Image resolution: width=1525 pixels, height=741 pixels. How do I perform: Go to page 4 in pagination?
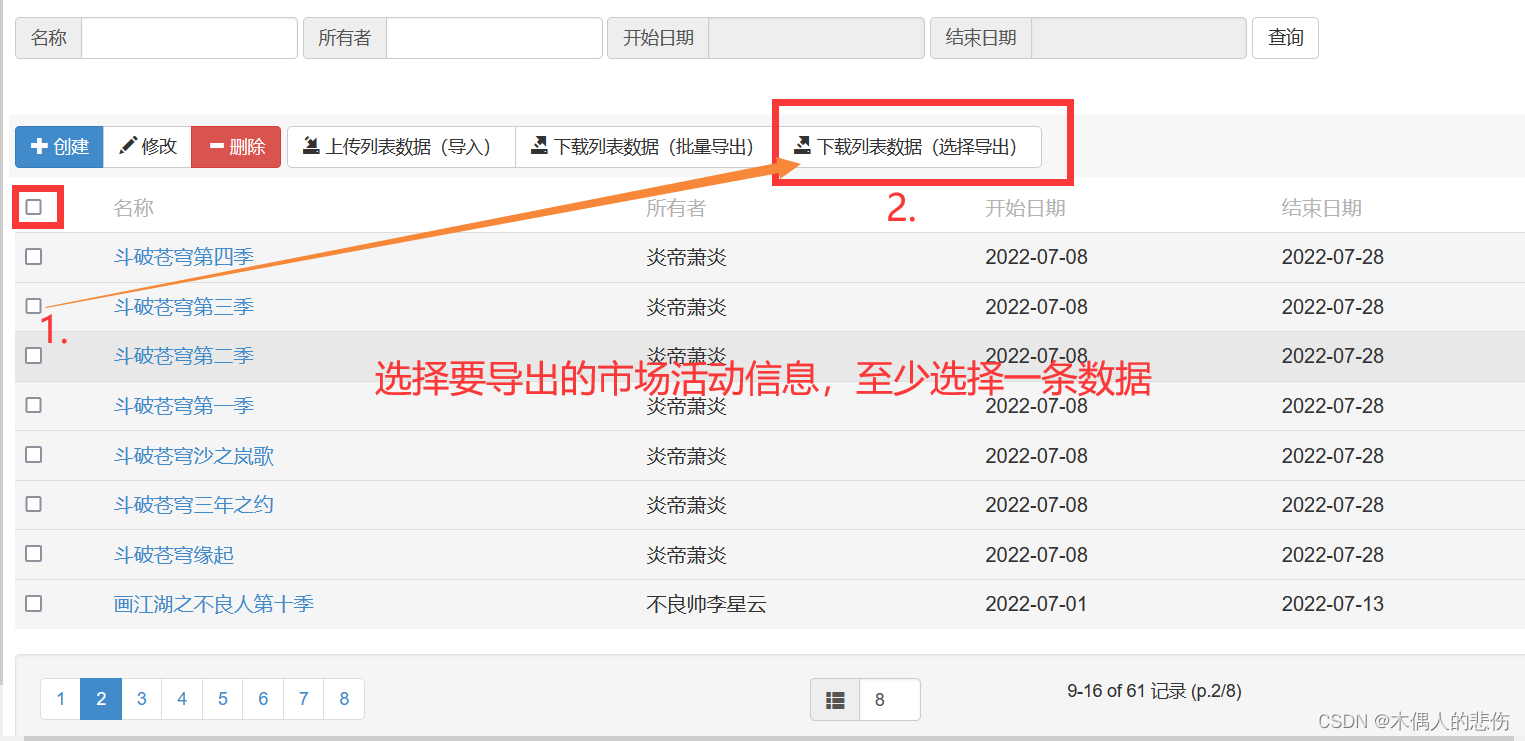[182, 699]
